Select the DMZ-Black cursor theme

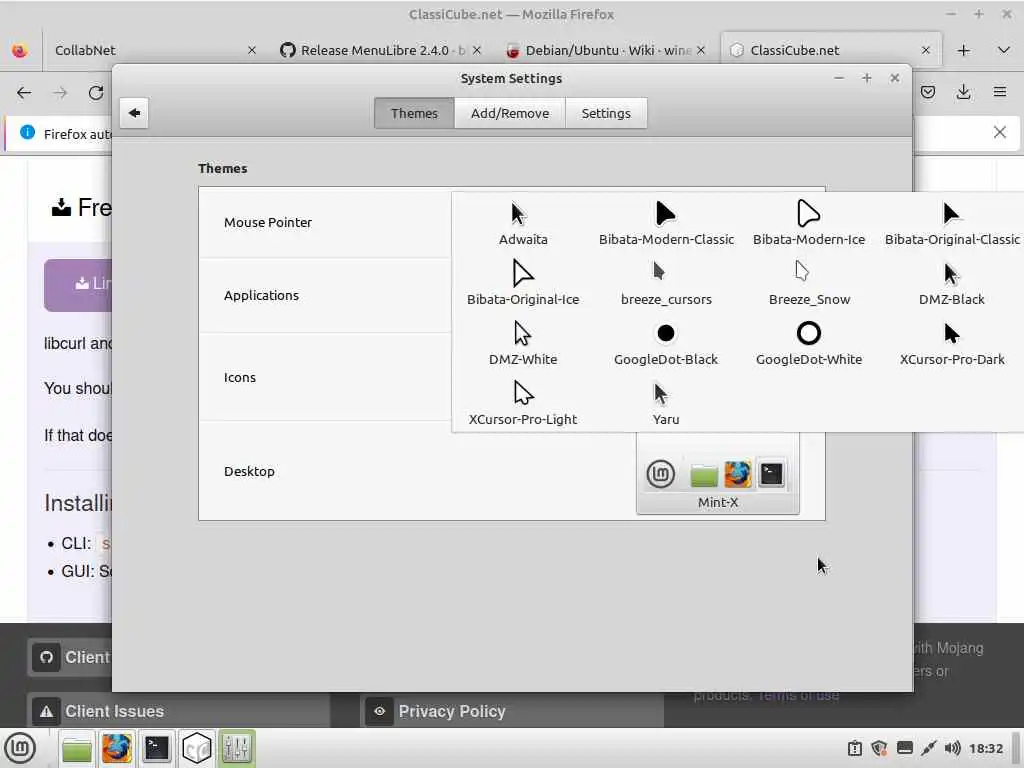tap(952, 284)
